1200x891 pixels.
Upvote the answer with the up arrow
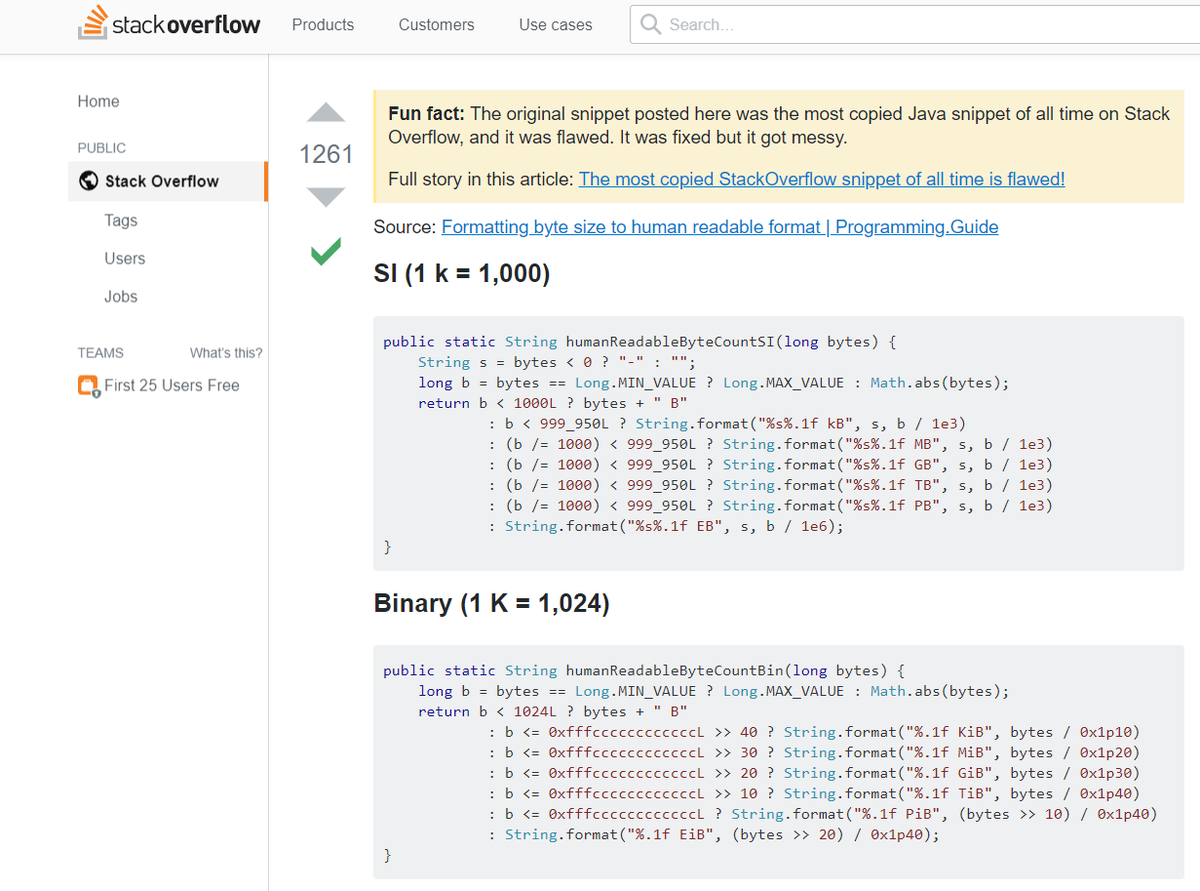pyautogui.click(x=326, y=113)
